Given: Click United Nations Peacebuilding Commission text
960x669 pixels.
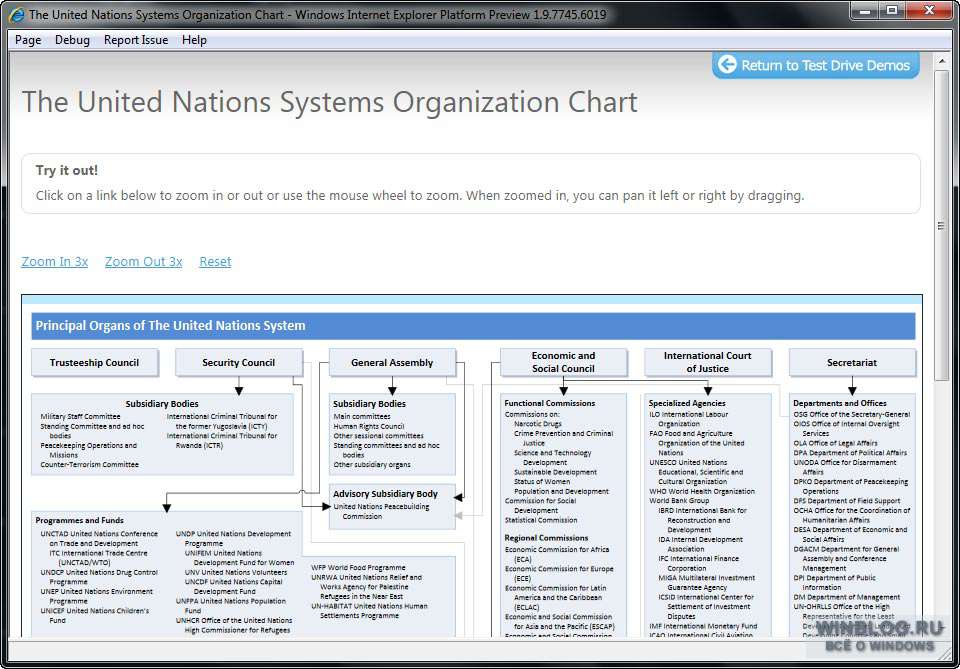Looking at the screenshot, I should tap(381, 512).
